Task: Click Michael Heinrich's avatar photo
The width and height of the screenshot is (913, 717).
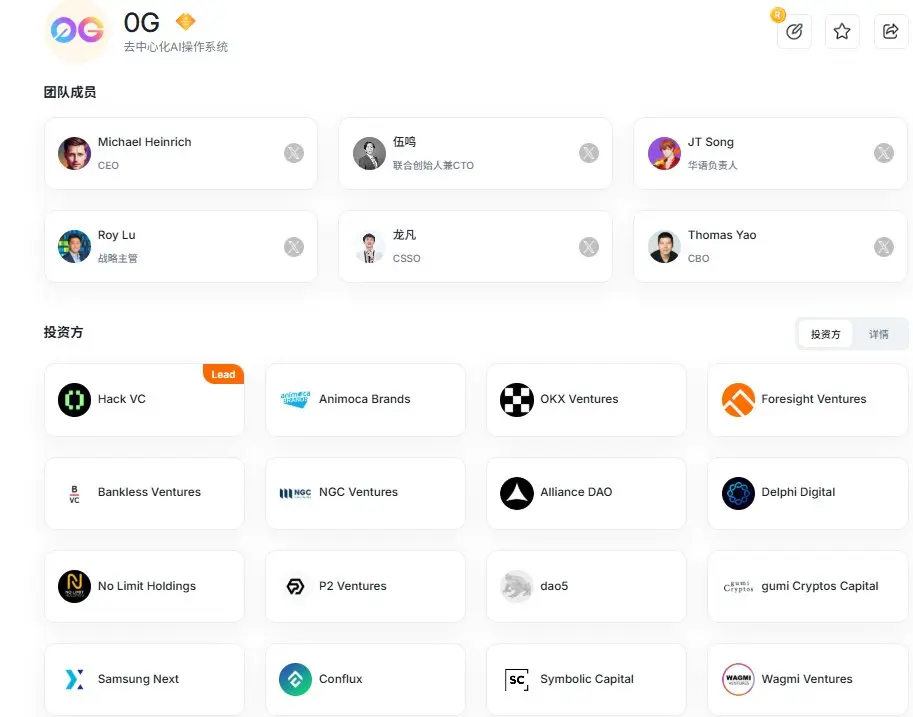Action: click(x=75, y=153)
